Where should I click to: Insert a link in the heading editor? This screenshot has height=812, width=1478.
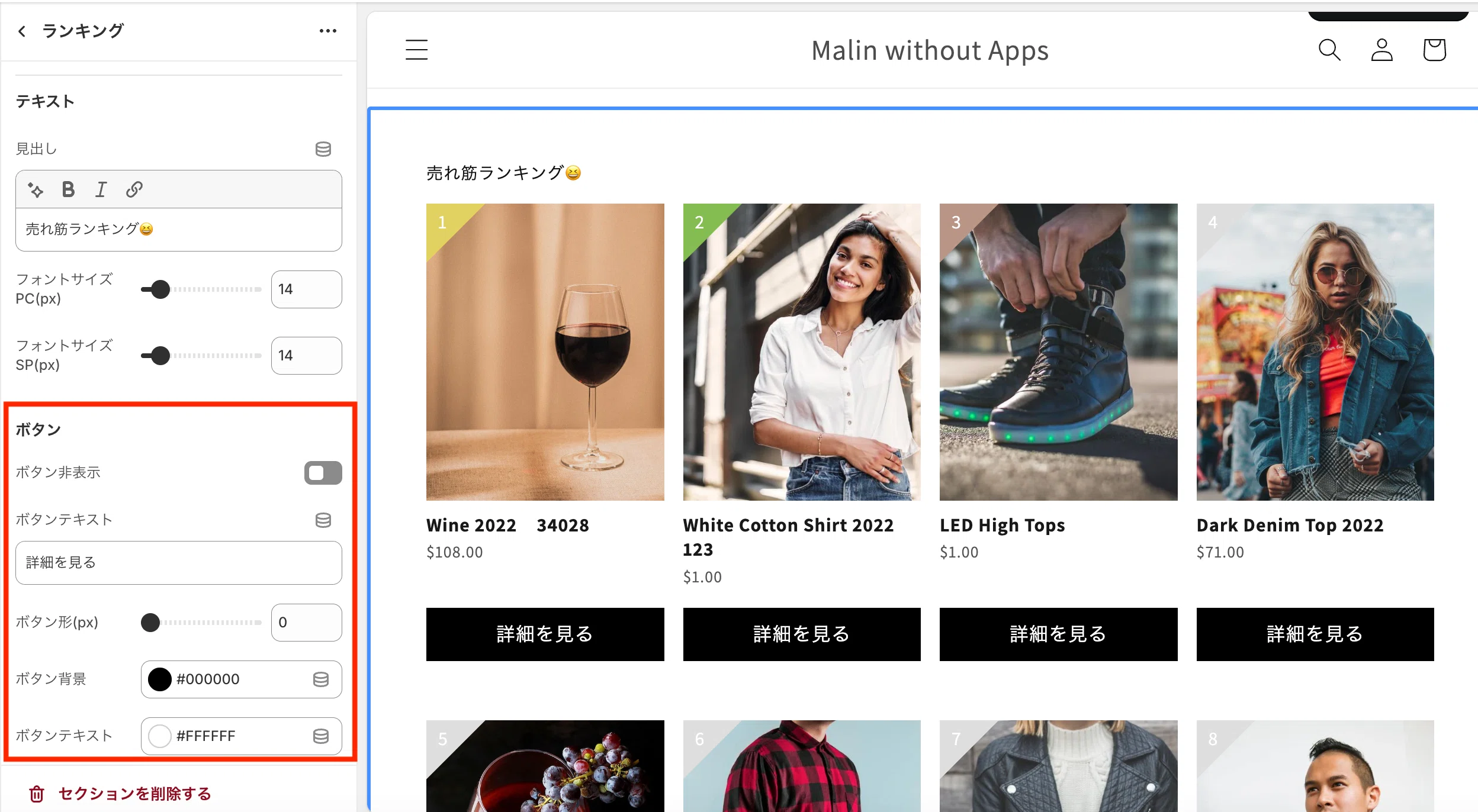134,189
